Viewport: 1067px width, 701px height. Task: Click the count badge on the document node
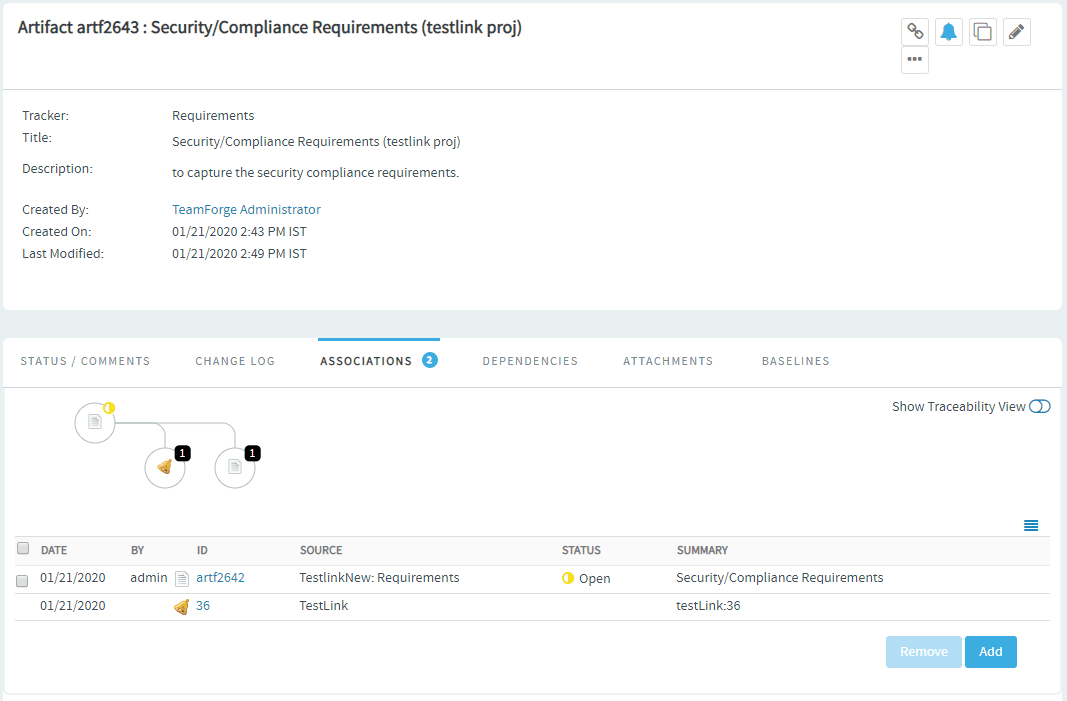click(x=252, y=453)
